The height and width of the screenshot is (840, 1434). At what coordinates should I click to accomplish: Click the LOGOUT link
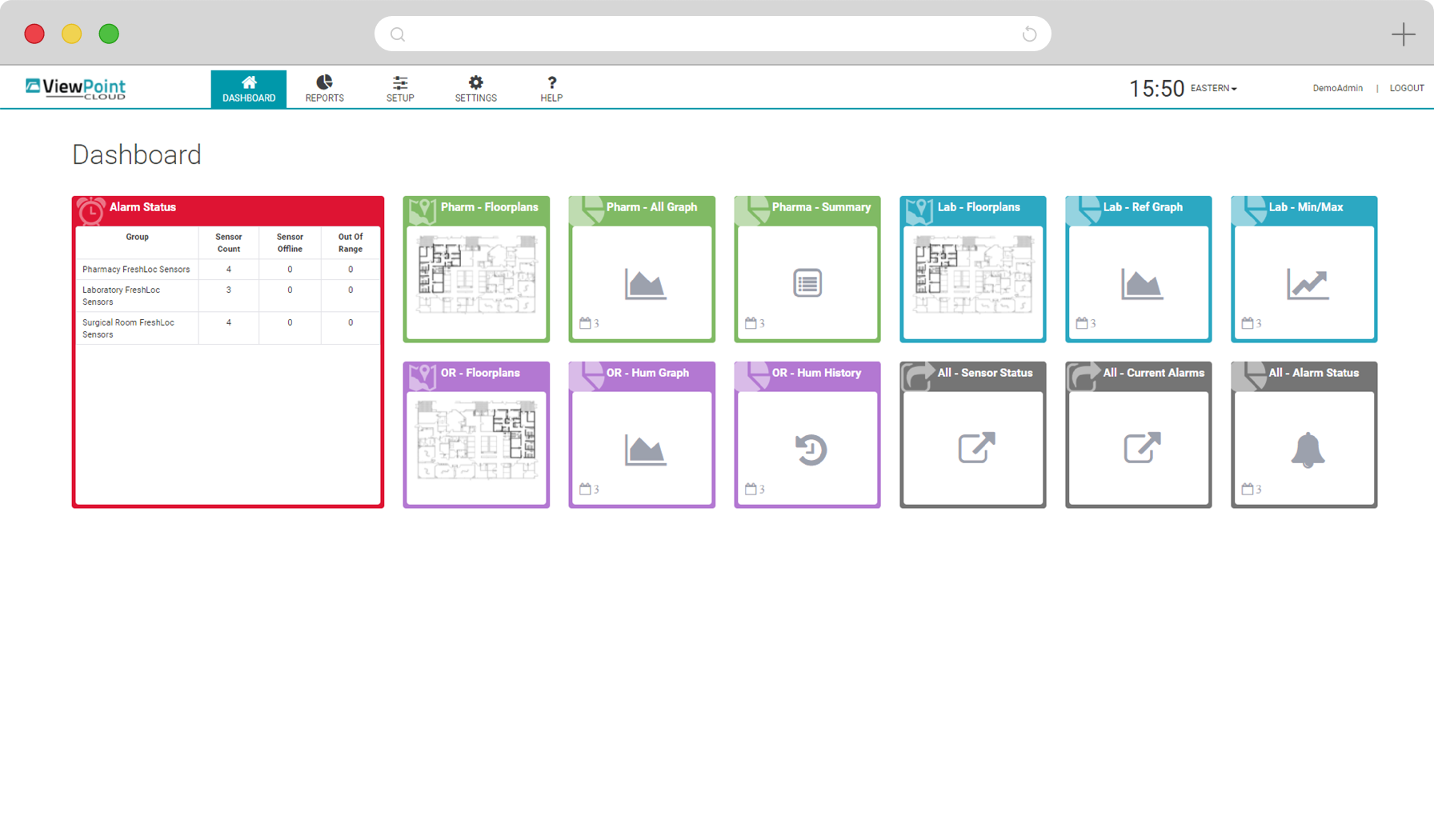pyautogui.click(x=1406, y=89)
